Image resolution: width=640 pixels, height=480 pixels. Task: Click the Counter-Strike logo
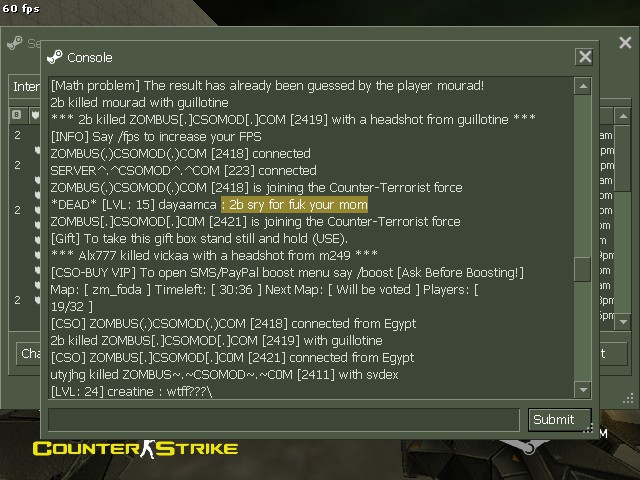[x=135, y=449]
